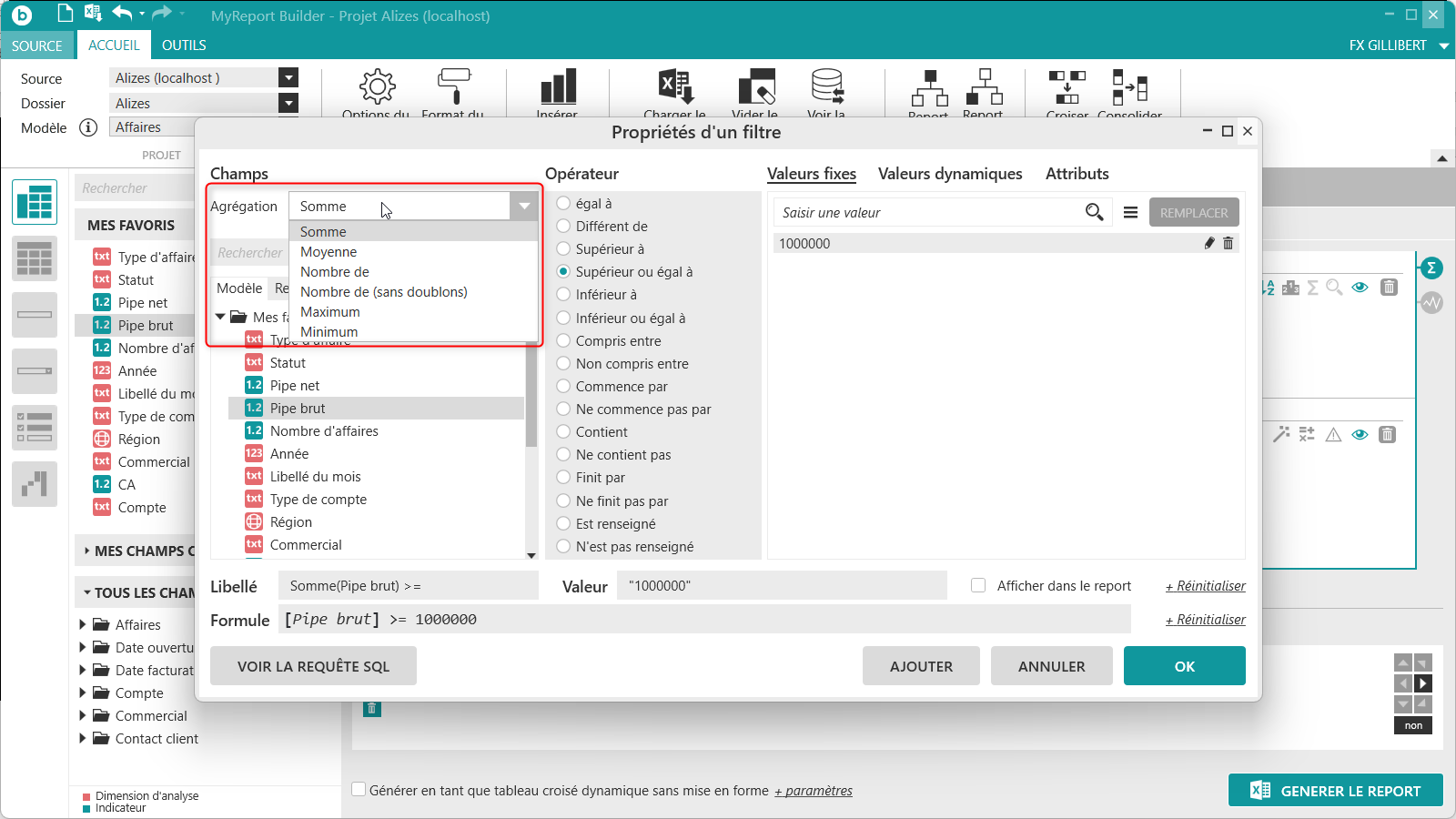This screenshot has width=1456, height=819.
Task: Click the VOIR LA REQUÊTE SQL button
Action: [313, 666]
